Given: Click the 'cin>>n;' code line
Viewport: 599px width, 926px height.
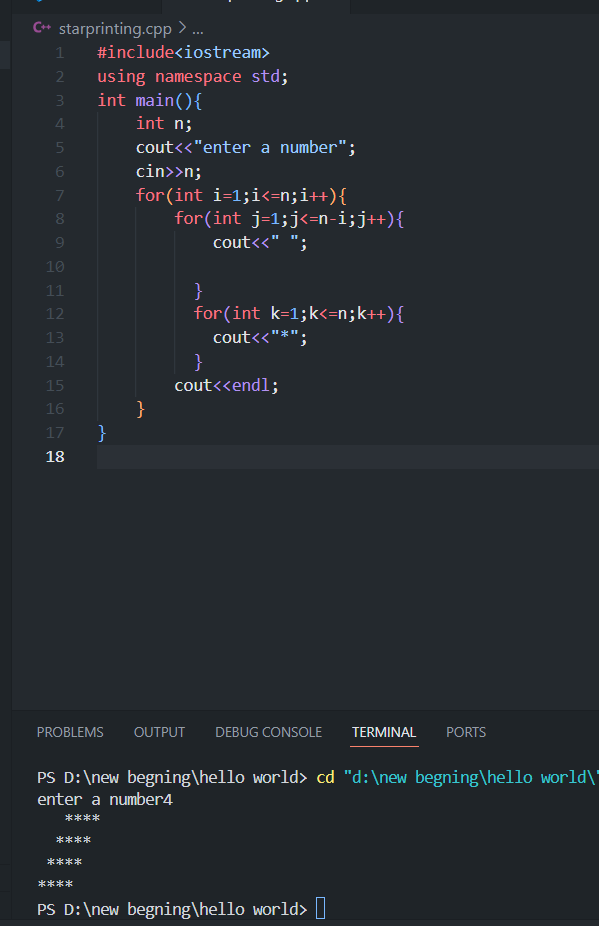Looking at the screenshot, I should 168,171.
